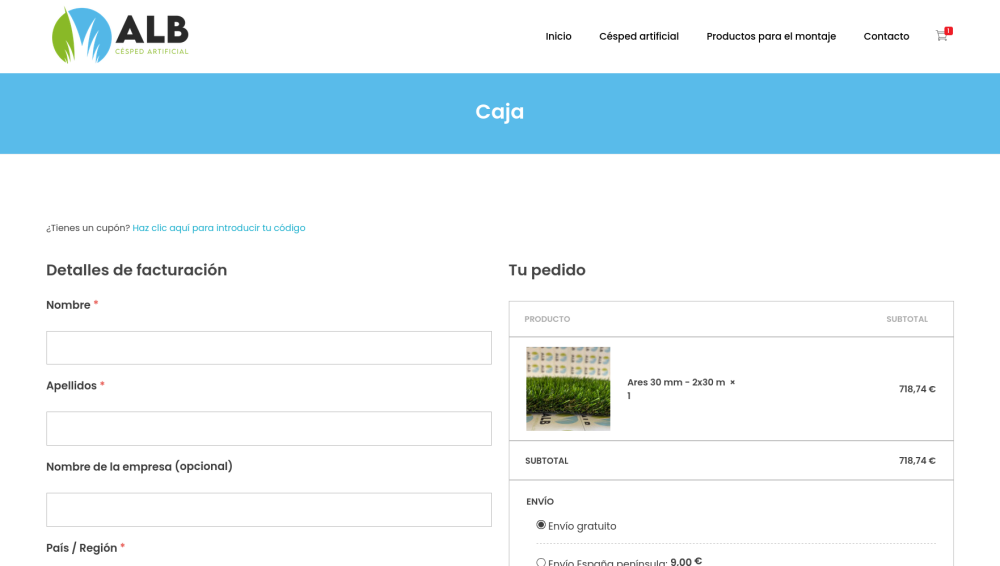Image resolution: width=1000 pixels, height=566 pixels.
Task: Click the Tu pedido heading
Action: pyautogui.click(x=547, y=270)
